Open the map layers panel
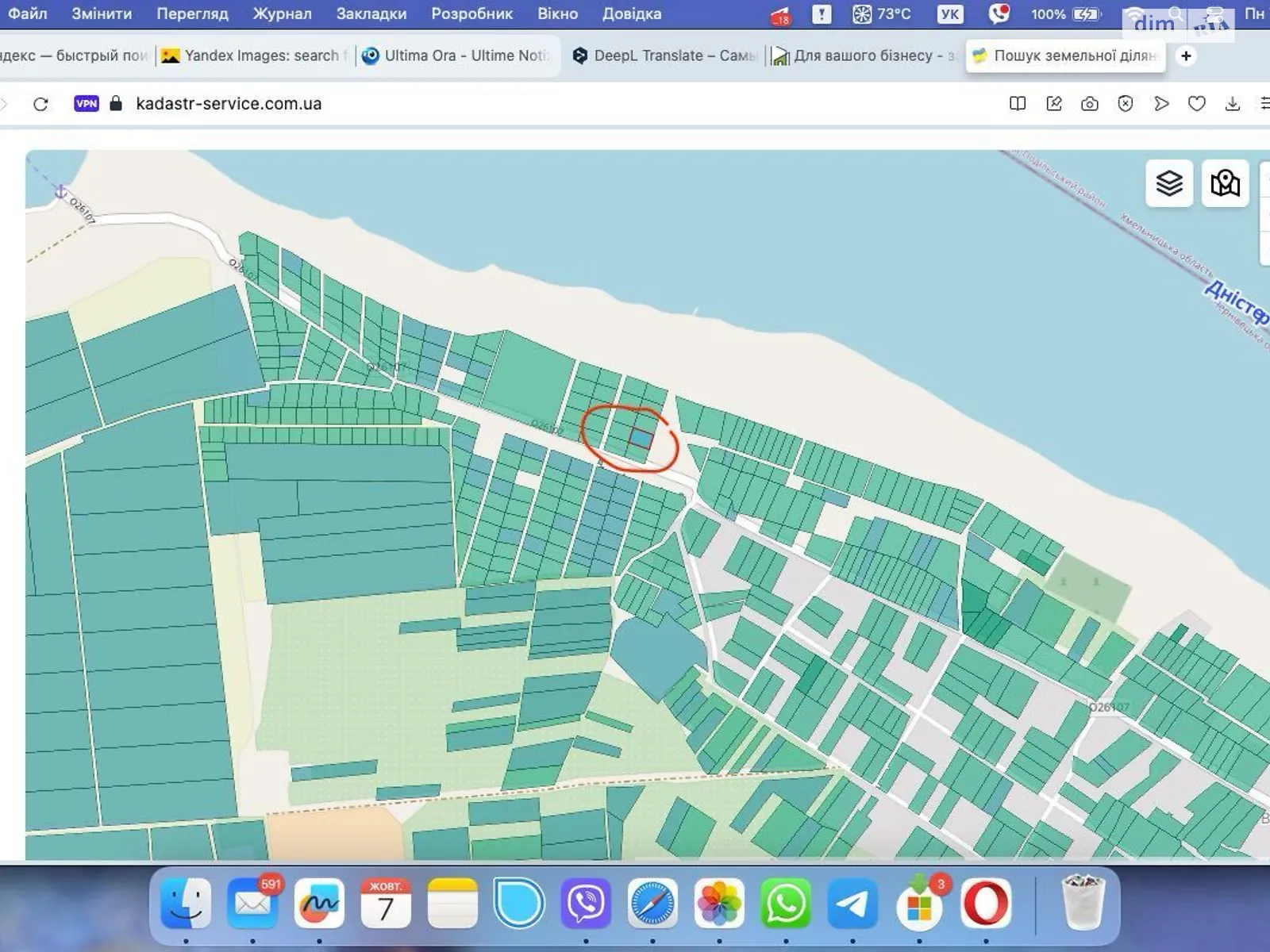The image size is (1270, 952). pyautogui.click(x=1168, y=183)
